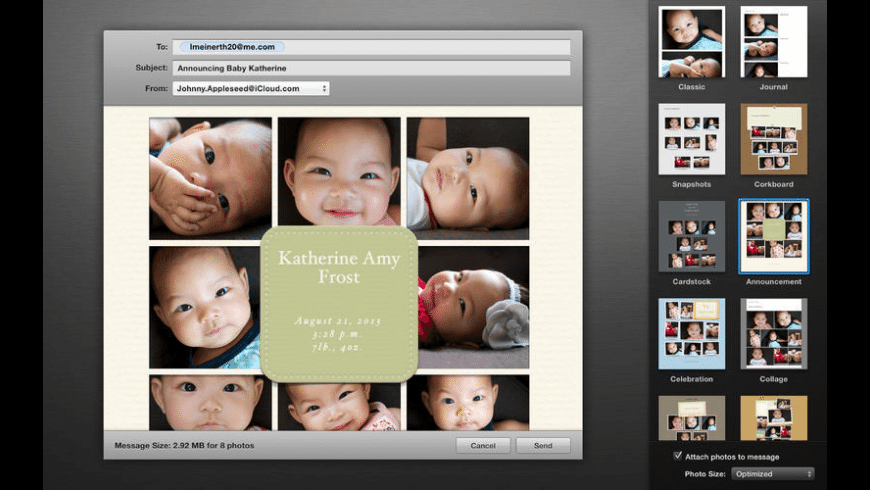Open the From address dropdown
This screenshot has height=490, width=870.
[x=251, y=88]
